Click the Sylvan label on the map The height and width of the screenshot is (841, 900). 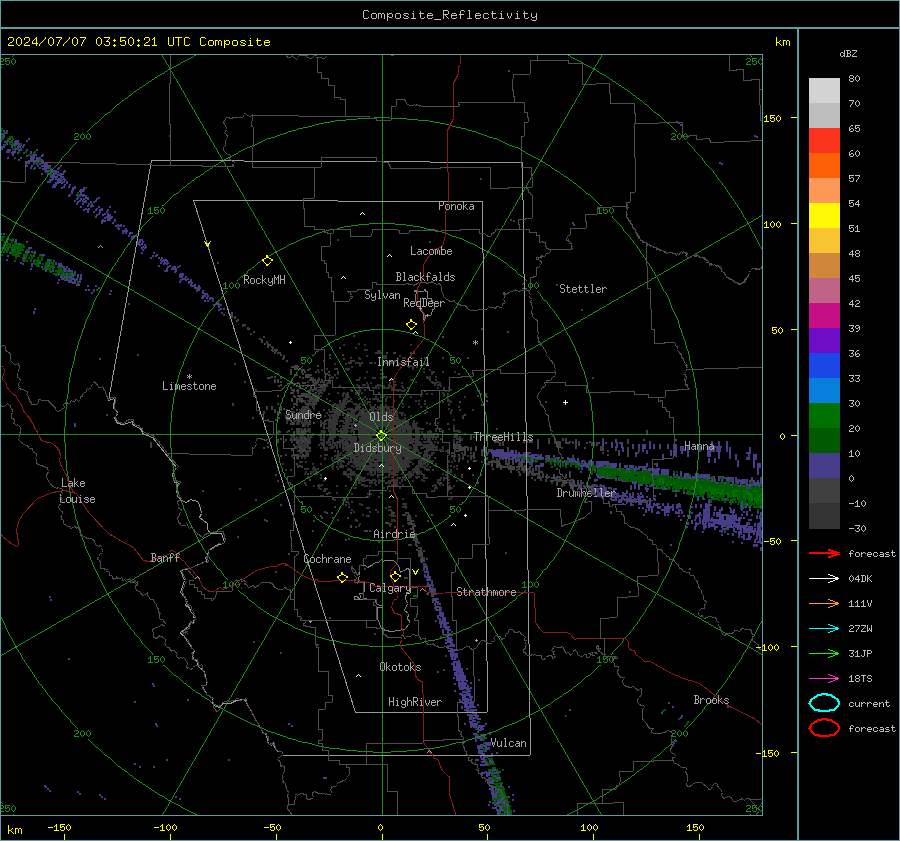coord(382,295)
